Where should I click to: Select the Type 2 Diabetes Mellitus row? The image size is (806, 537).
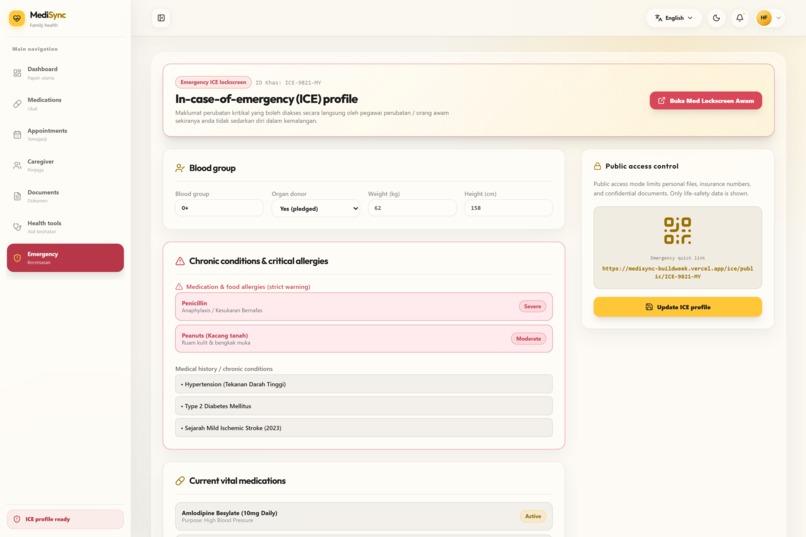364,406
